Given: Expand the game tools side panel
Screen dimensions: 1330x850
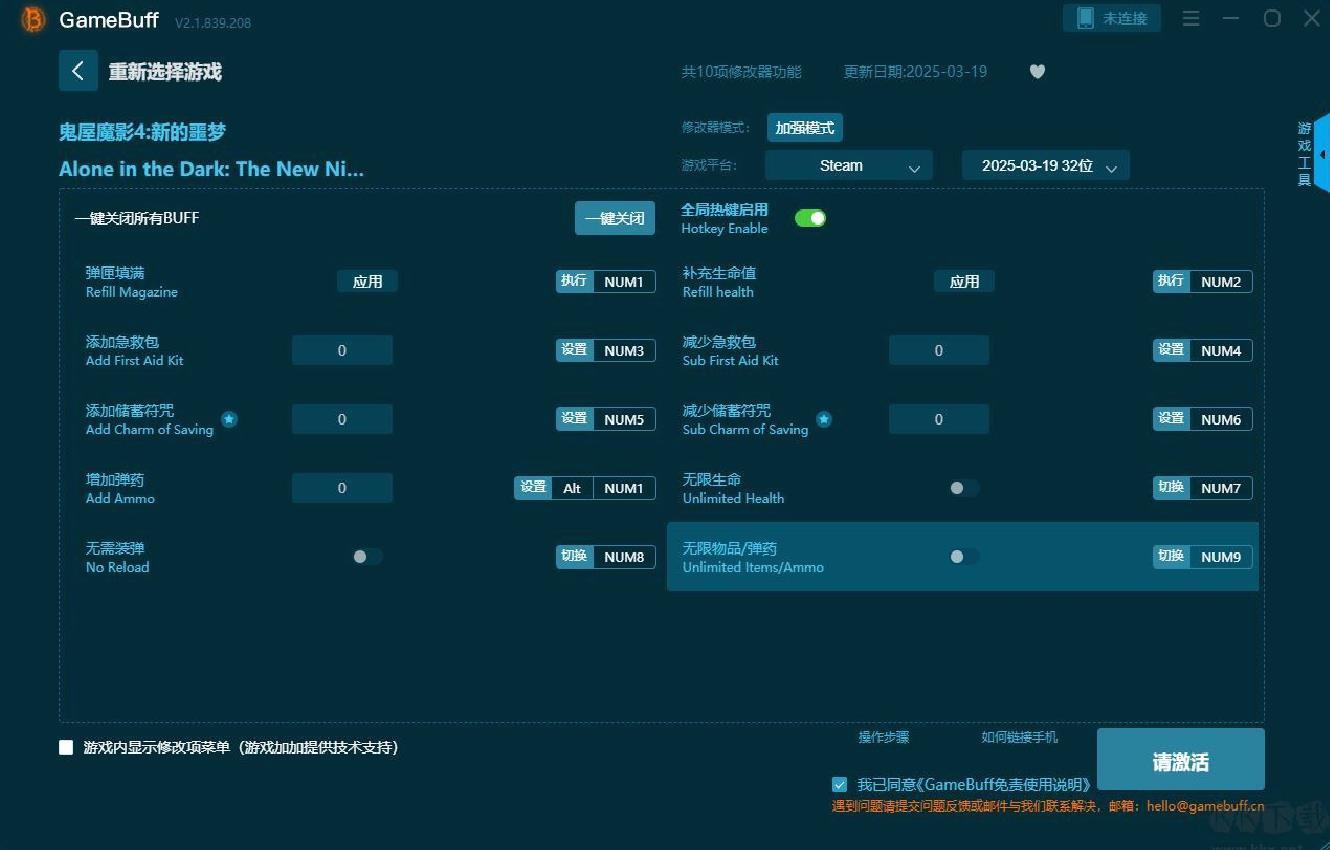Looking at the screenshot, I should [x=1322, y=154].
